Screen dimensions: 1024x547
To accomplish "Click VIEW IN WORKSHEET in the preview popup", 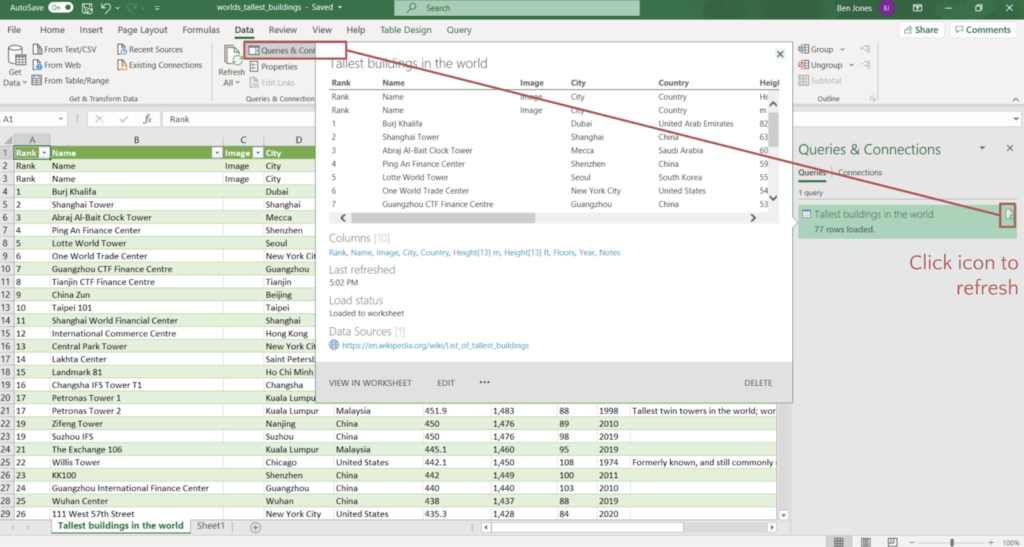I will (x=370, y=383).
